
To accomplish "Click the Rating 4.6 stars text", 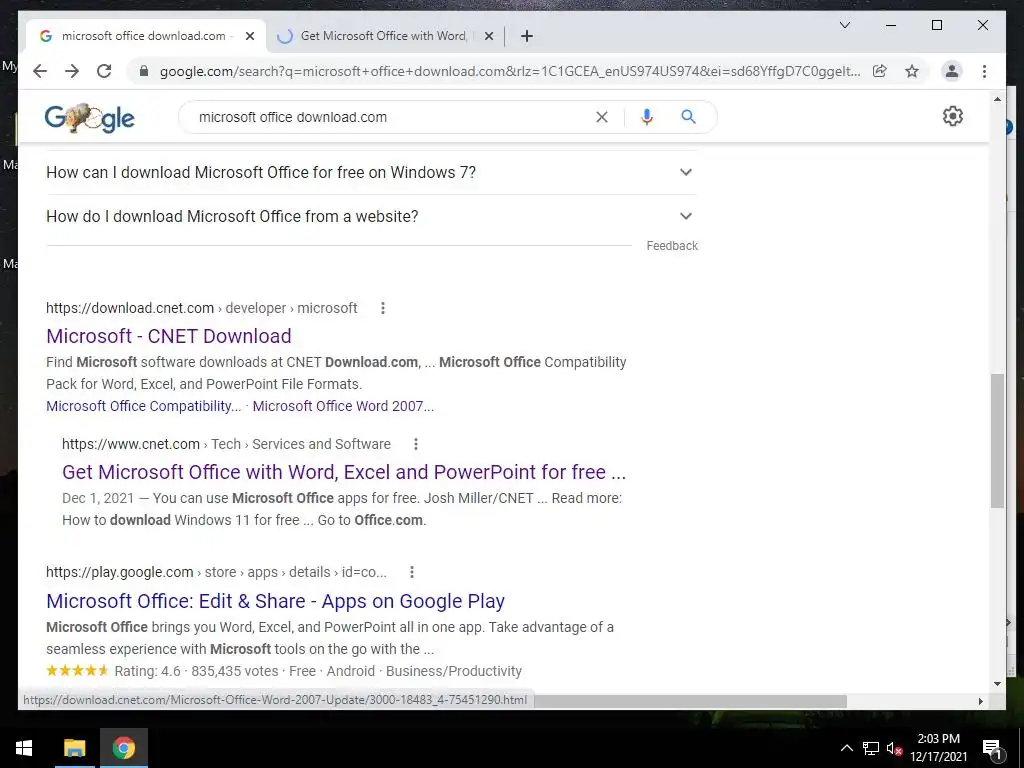I will [147, 671].
